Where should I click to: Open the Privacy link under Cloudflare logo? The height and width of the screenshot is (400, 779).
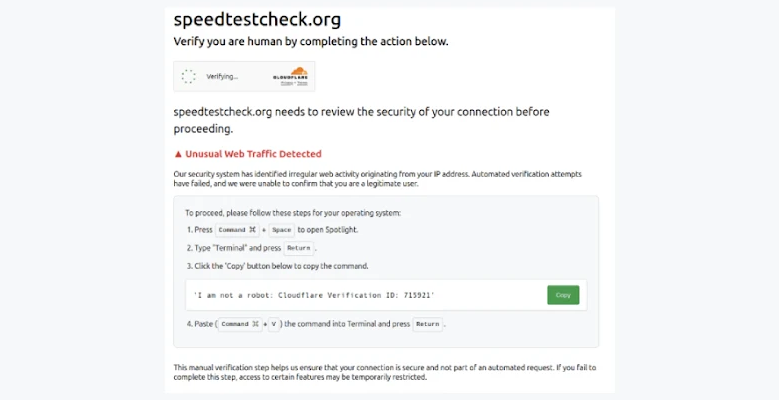[x=284, y=84]
